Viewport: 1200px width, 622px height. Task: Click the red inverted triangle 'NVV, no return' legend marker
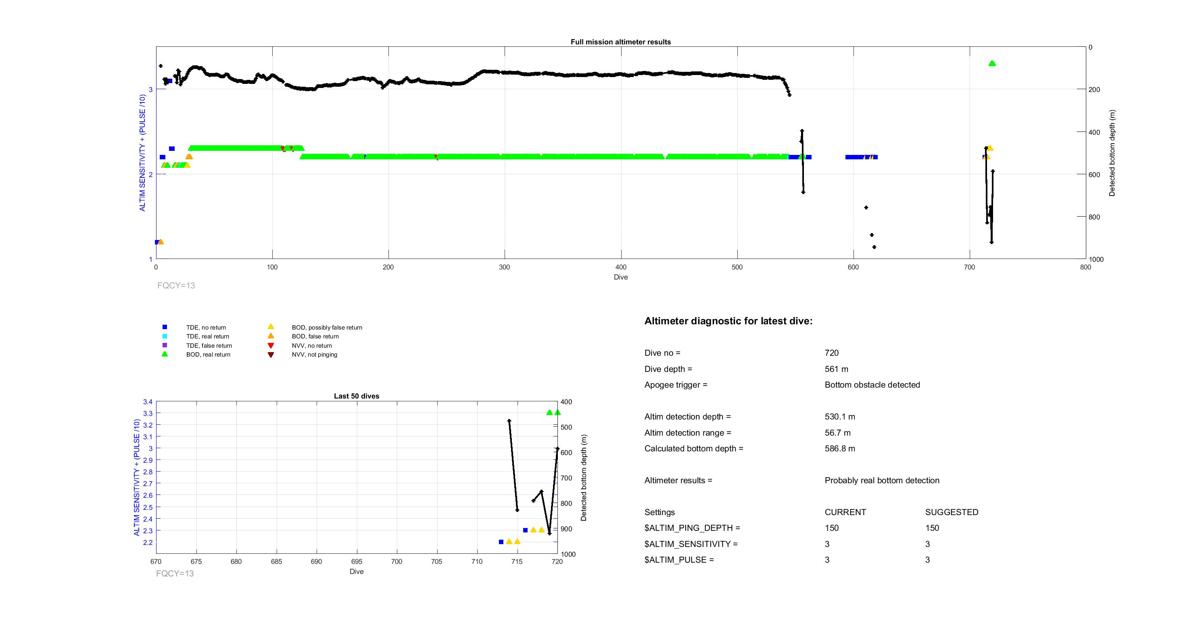(x=270, y=345)
